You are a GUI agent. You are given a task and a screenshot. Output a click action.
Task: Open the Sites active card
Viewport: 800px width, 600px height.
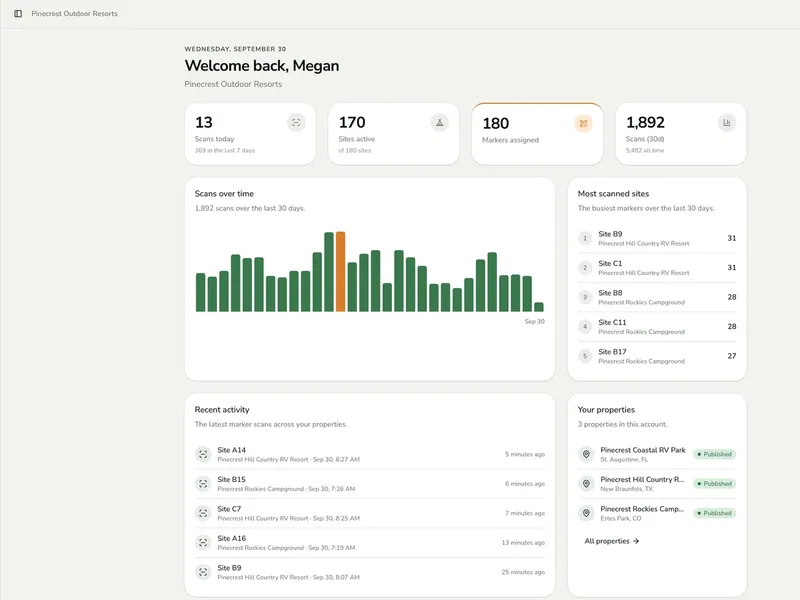(393, 134)
